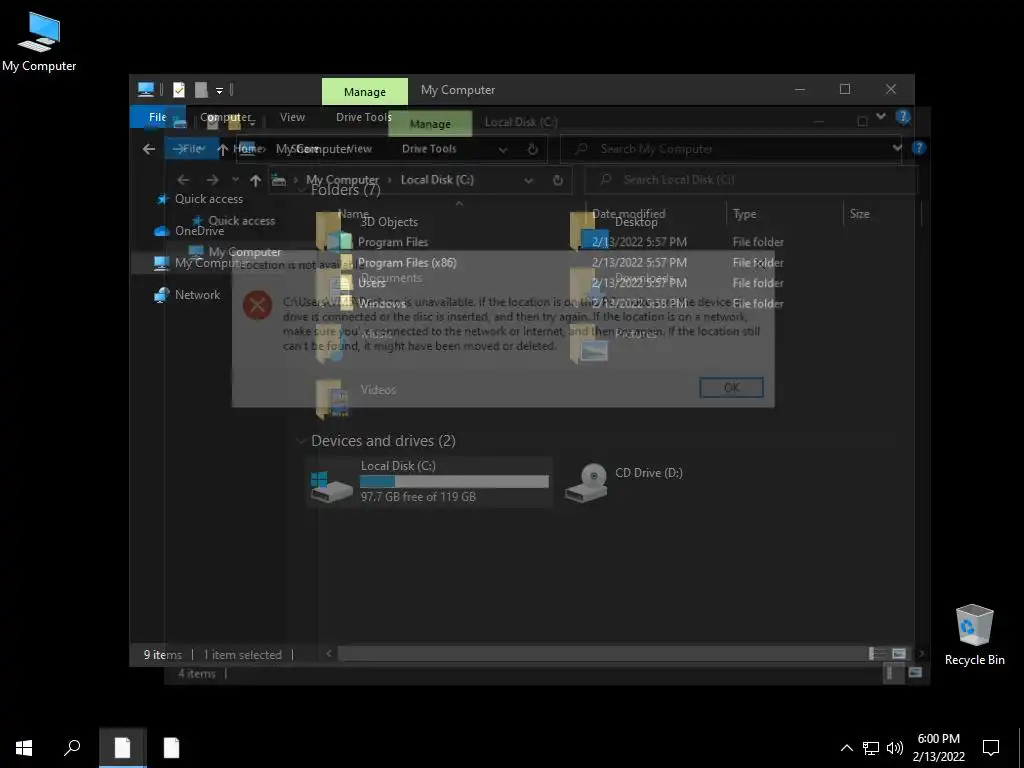The image size is (1024, 768).
Task: Click the Local Disk (C:) storage usage bar
Action: 455,481
